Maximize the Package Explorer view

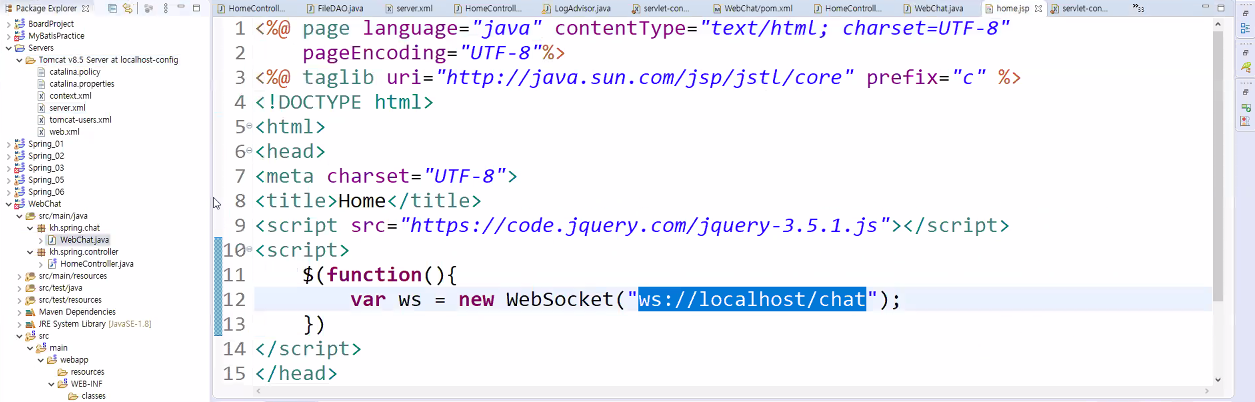tap(198, 8)
